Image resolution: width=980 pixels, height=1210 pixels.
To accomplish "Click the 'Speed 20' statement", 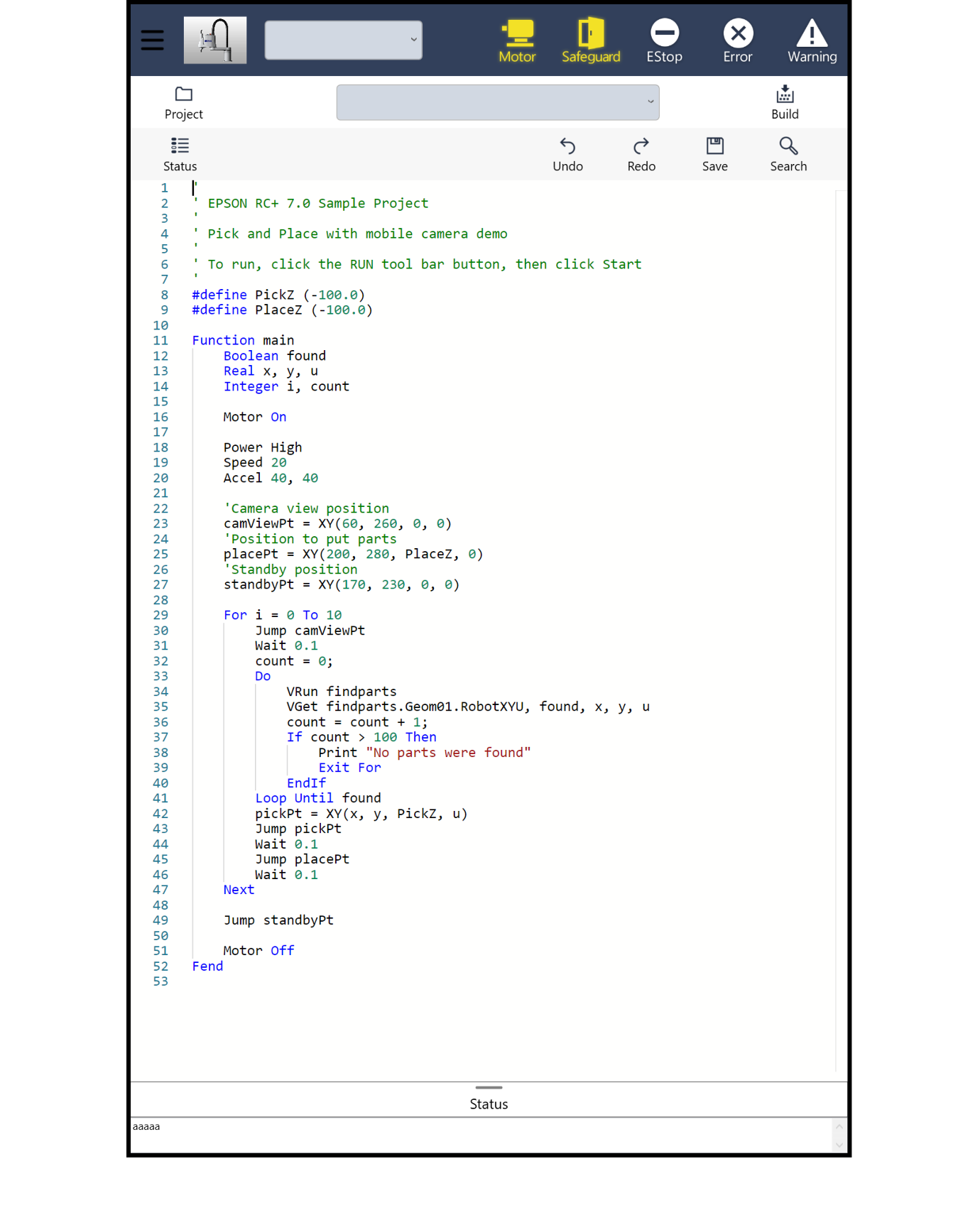I will [255, 463].
